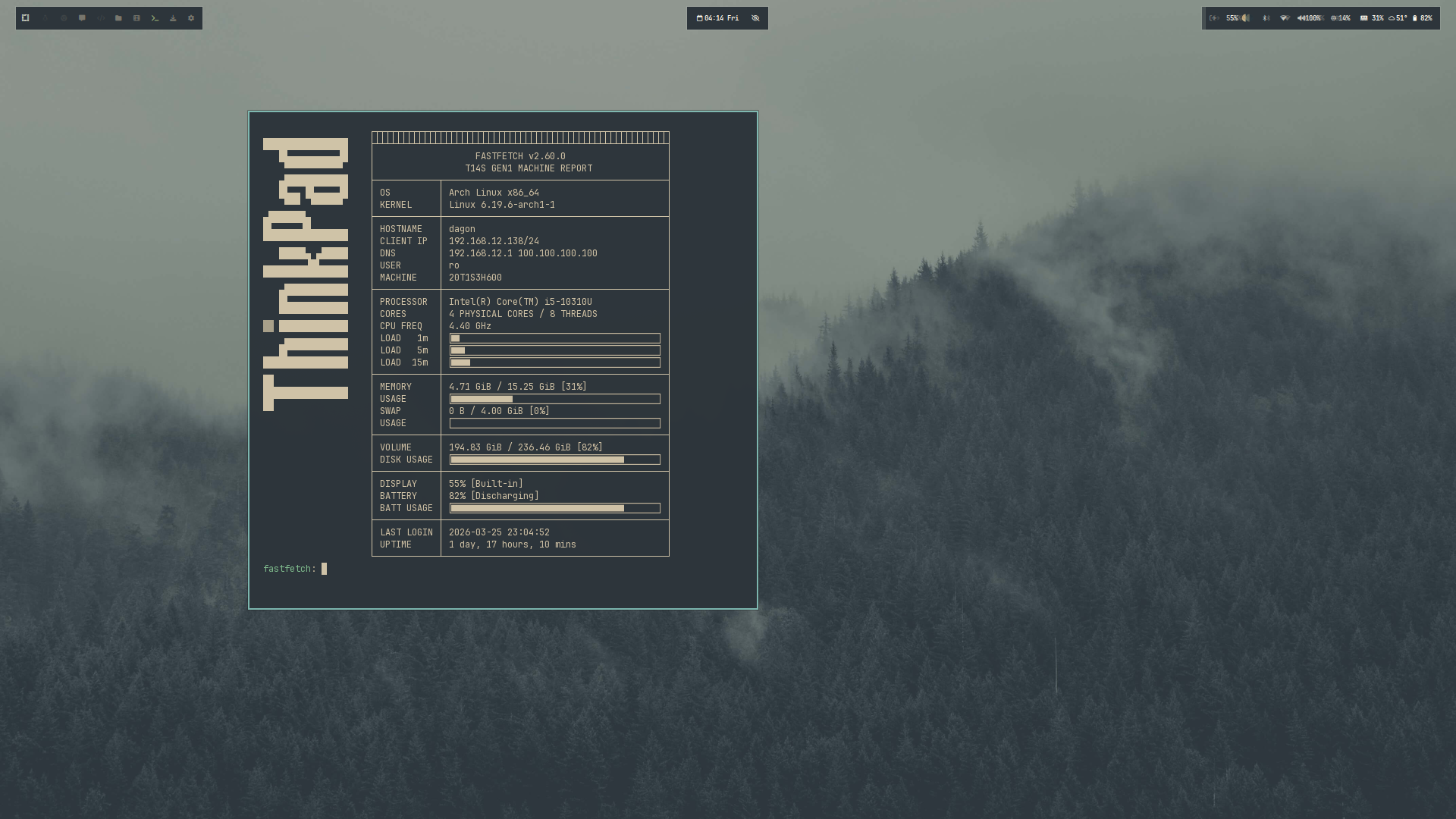Image resolution: width=1456 pixels, height=819 pixels.
Task: Click the 82% battery indicator
Action: [1422, 18]
